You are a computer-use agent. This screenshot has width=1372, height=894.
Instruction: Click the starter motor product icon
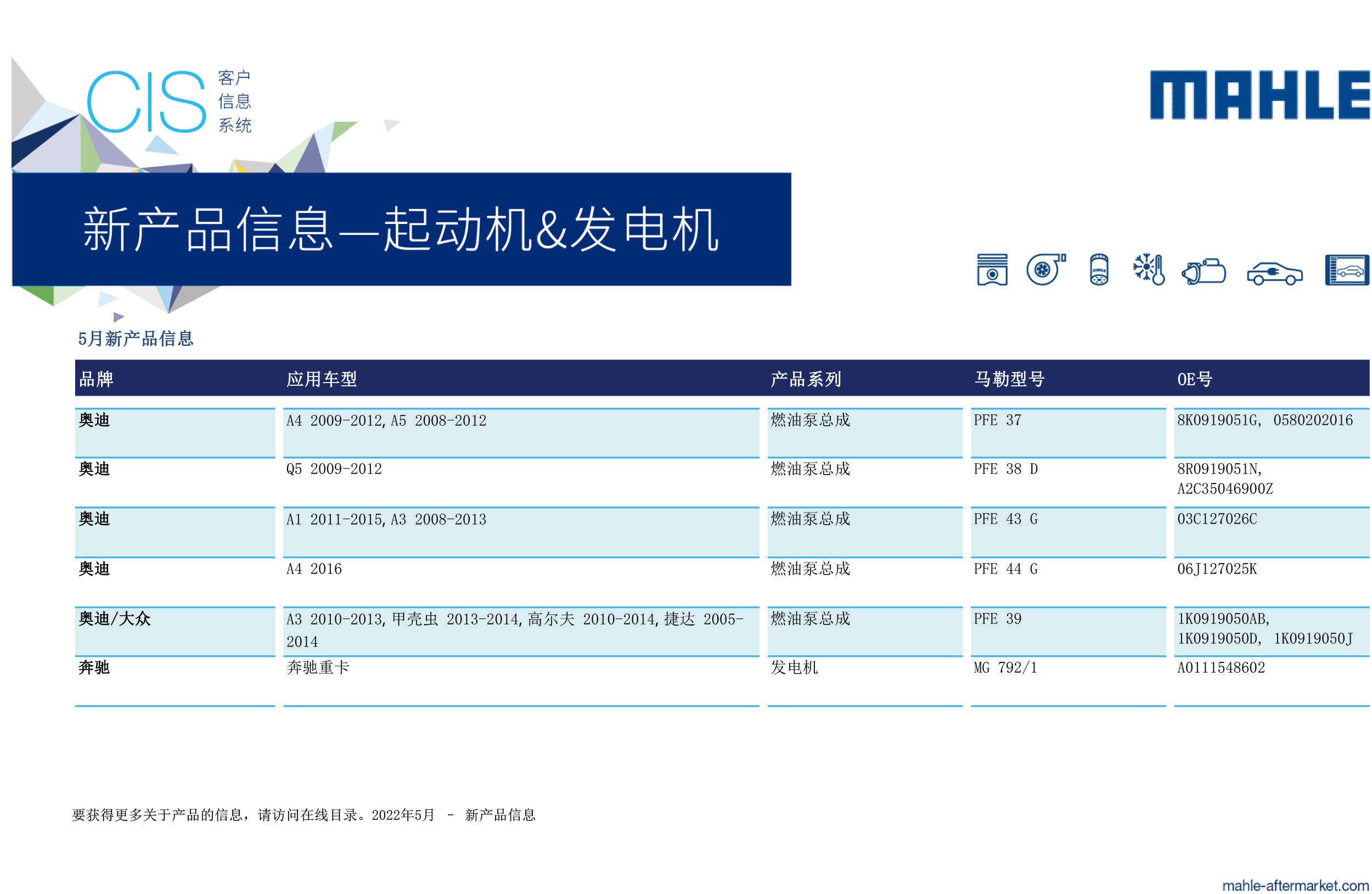[1204, 271]
